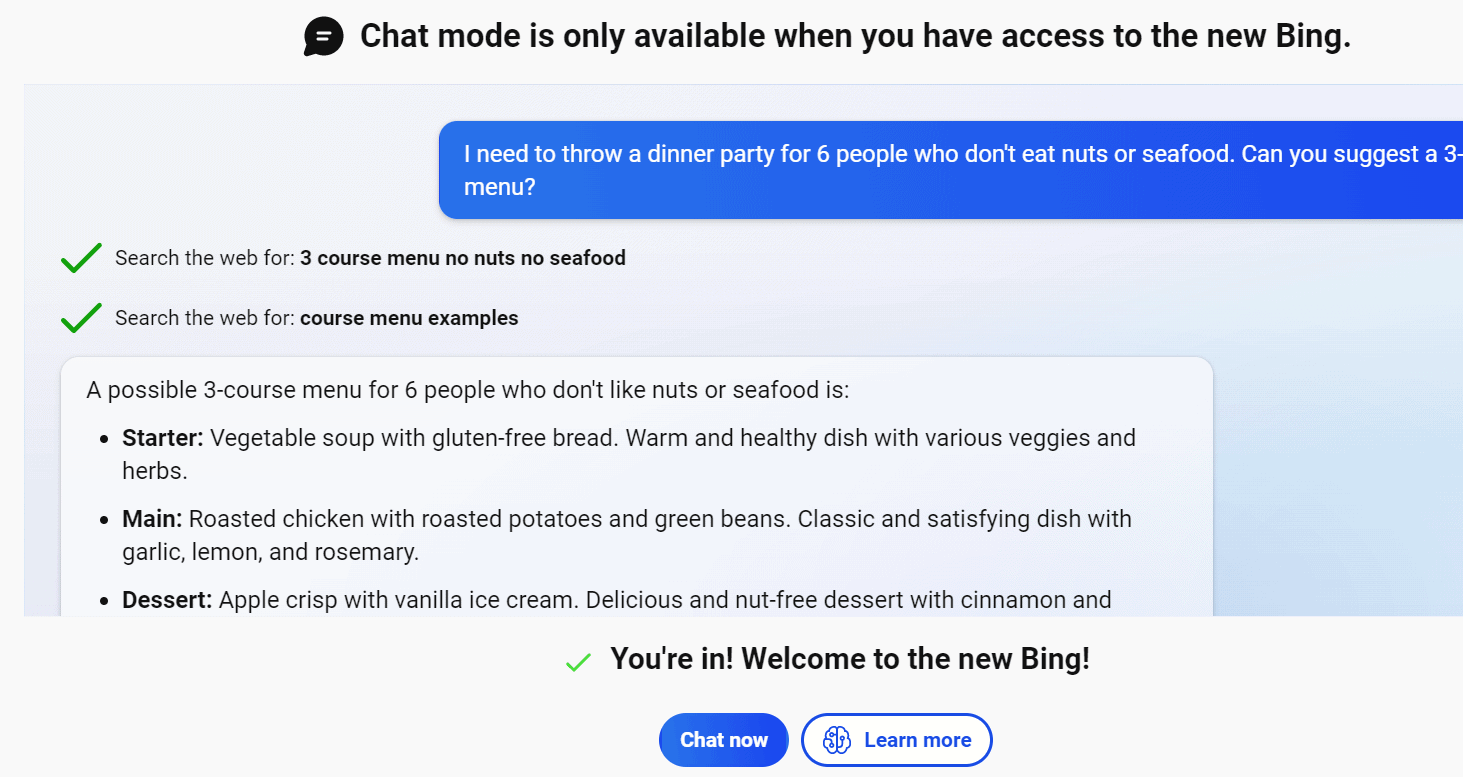This screenshot has height=777, width=1463.
Task: Click the bold "Dessert:" label
Action: coord(167,600)
